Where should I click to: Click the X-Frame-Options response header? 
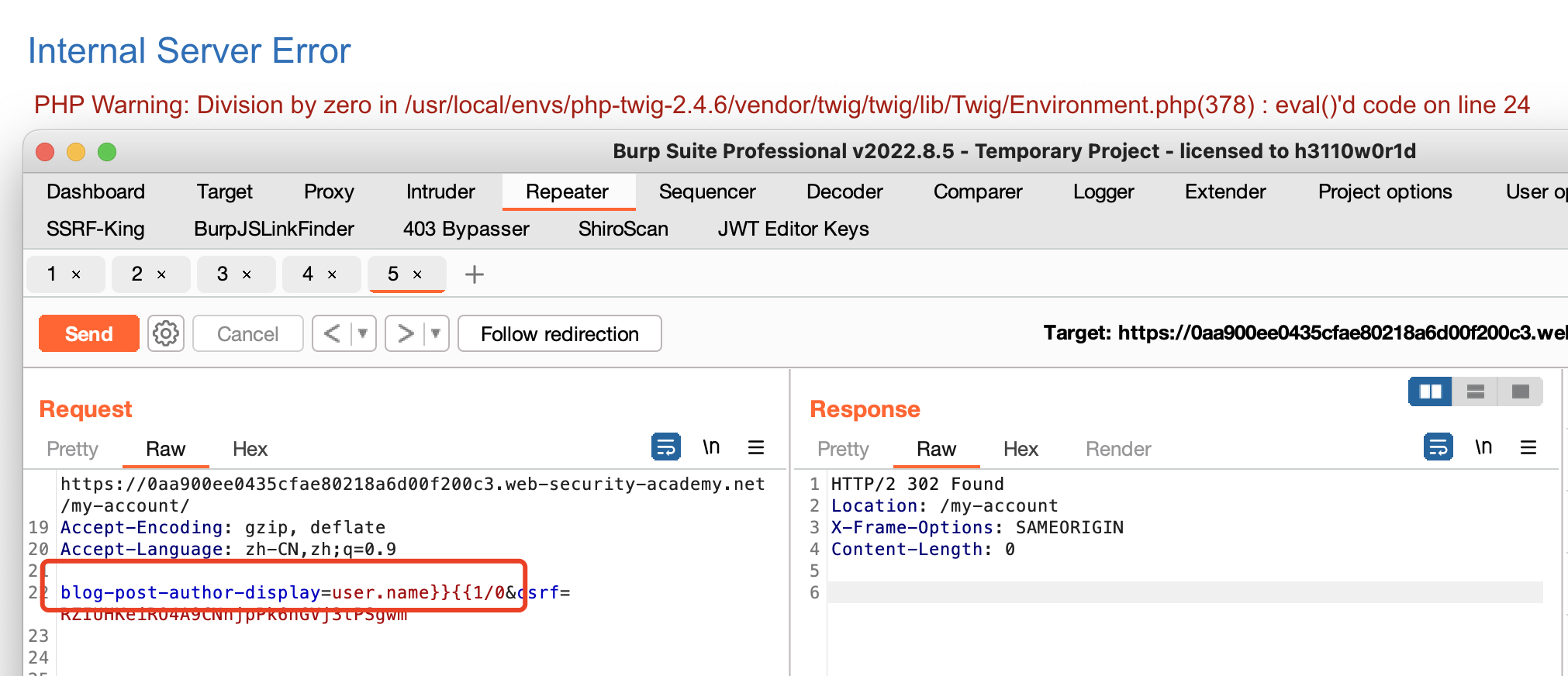pos(977,528)
